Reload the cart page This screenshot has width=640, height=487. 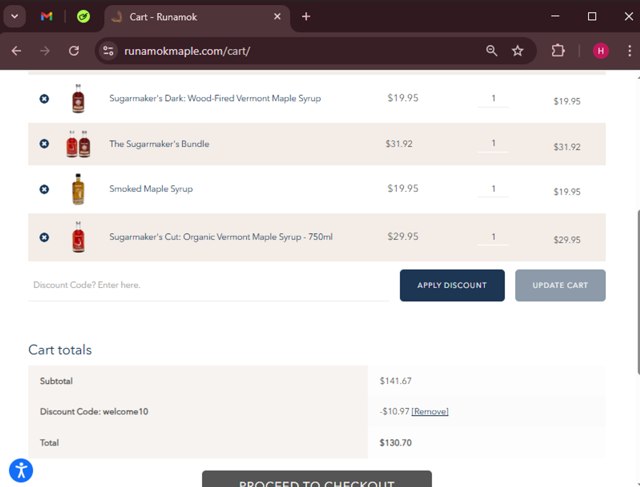(x=74, y=51)
